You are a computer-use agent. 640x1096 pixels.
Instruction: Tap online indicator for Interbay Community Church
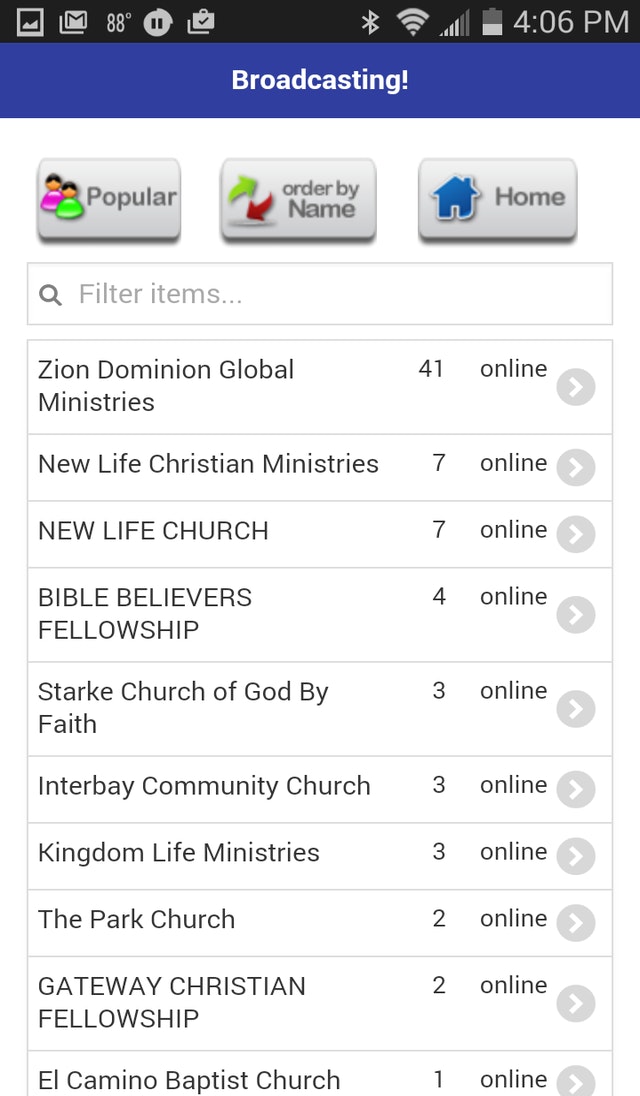tap(512, 786)
